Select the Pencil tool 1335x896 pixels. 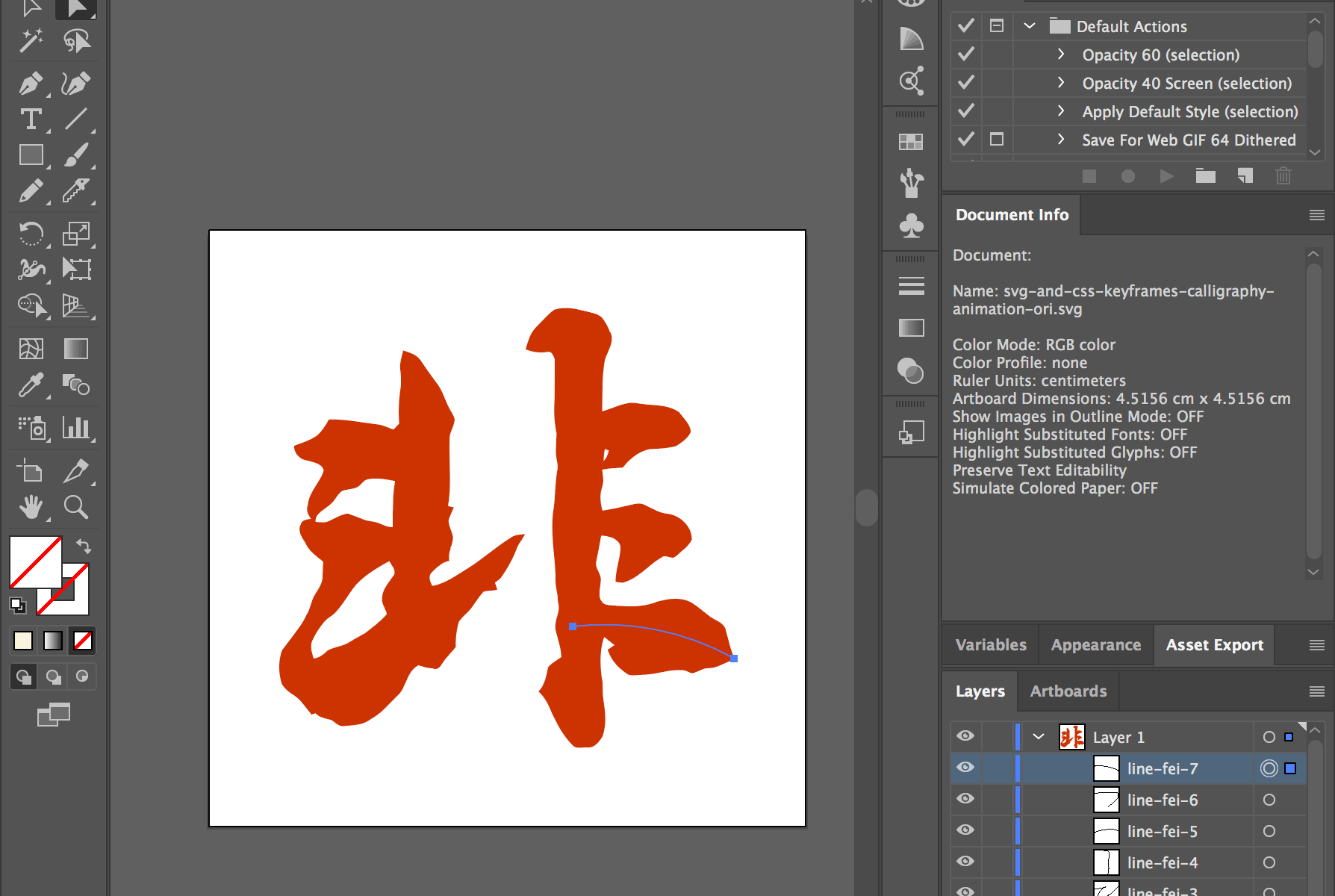tap(31, 191)
